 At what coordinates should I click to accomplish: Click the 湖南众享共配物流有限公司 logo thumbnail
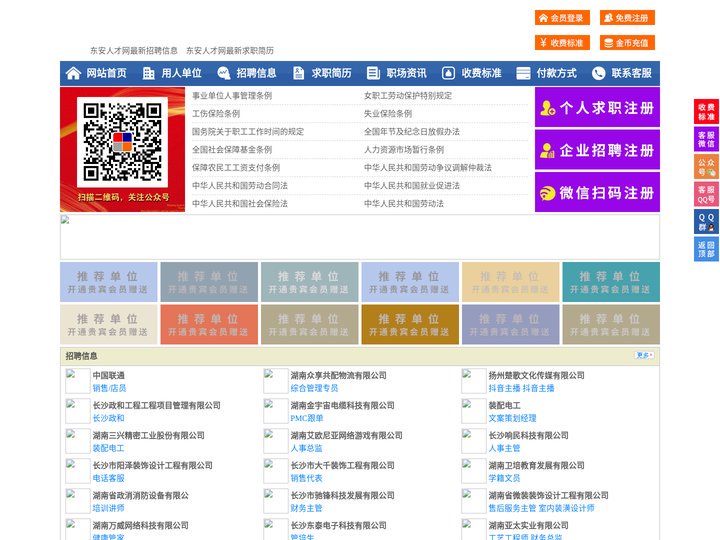tap(276, 381)
